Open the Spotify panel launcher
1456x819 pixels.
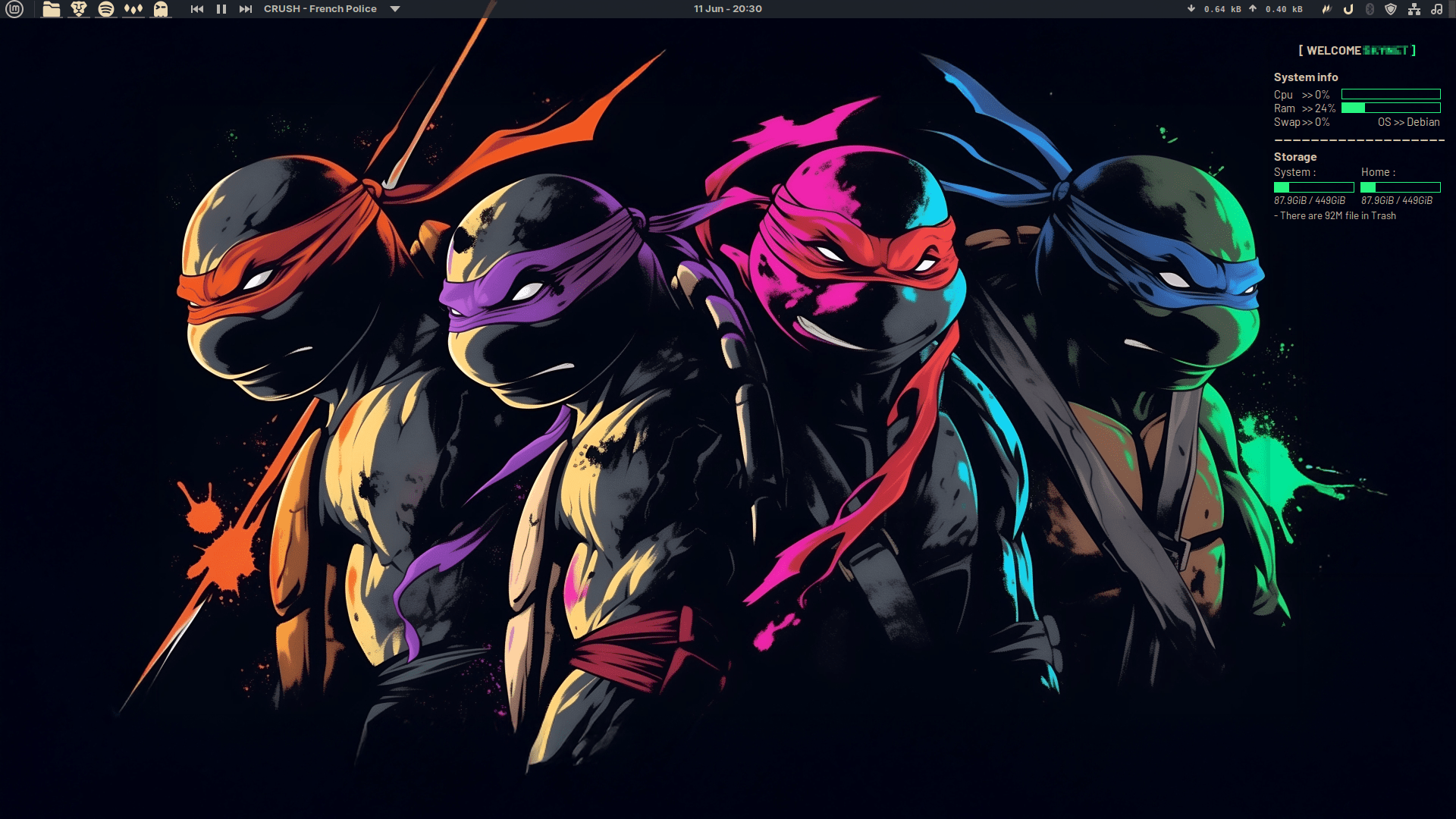(x=106, y=9)
